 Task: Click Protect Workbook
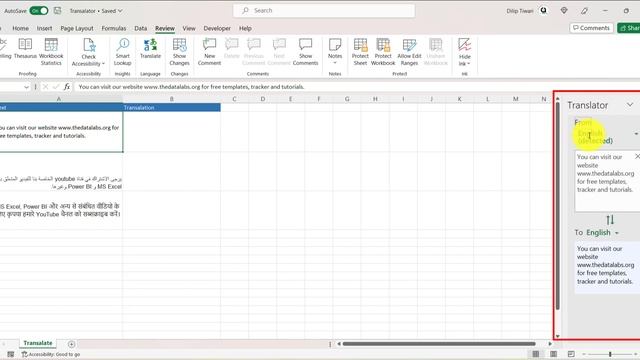coord(383,52)
